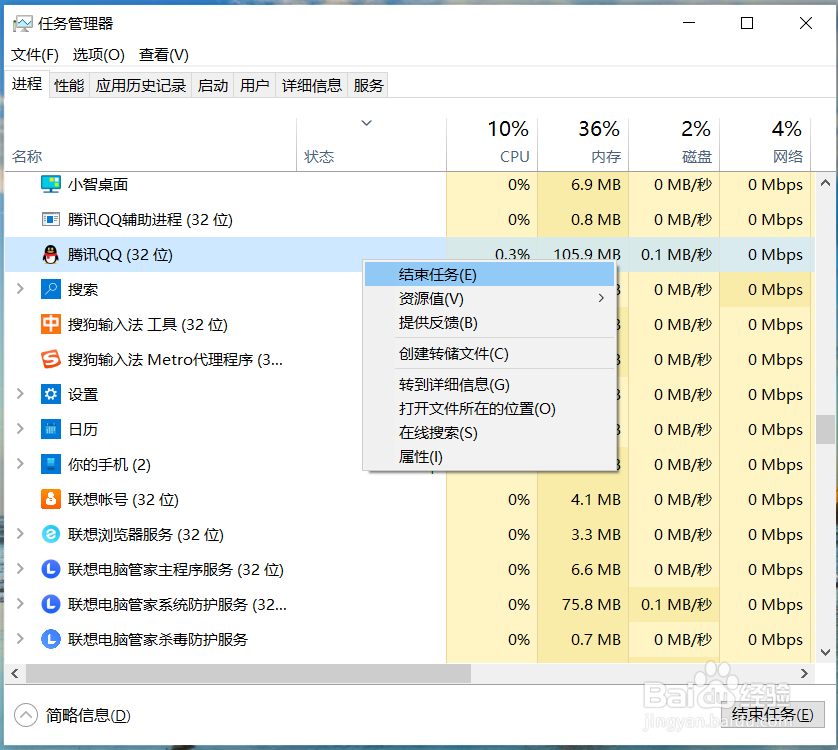The image size is (838, 750).
Task: Click the 日历 calendar icon
Action: pos(51,429)
